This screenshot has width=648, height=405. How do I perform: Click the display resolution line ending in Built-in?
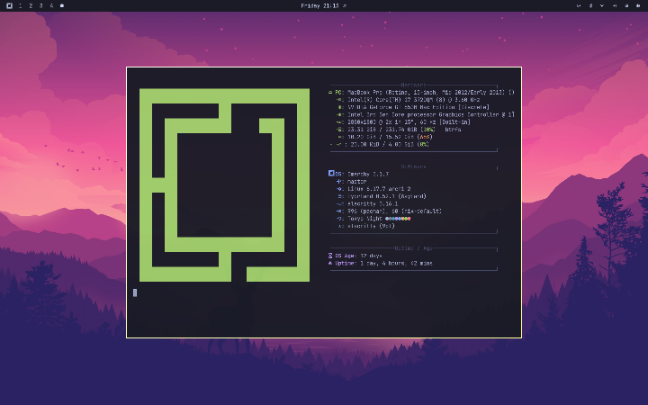(x=403, y=122)
